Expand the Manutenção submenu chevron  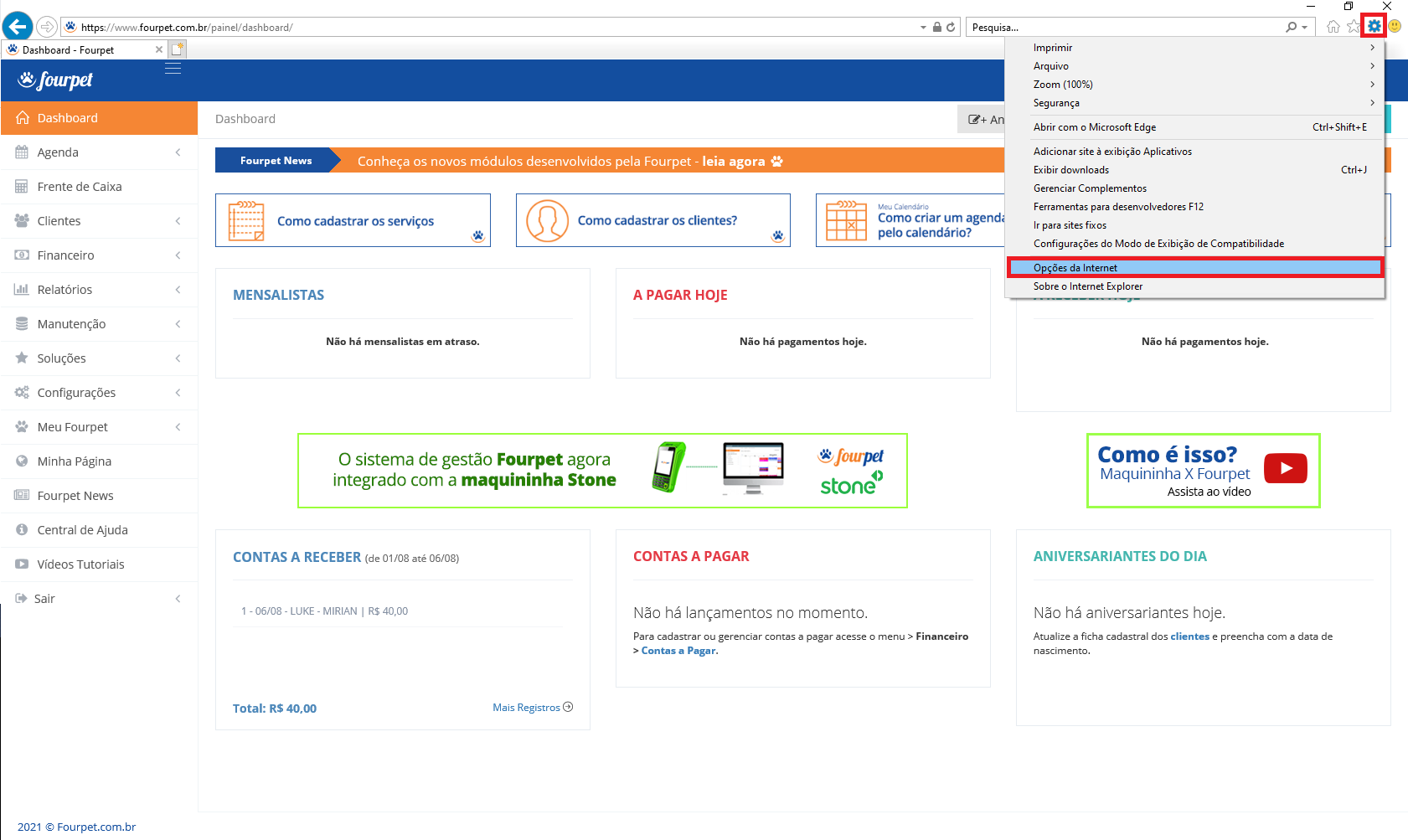(178, 324)
